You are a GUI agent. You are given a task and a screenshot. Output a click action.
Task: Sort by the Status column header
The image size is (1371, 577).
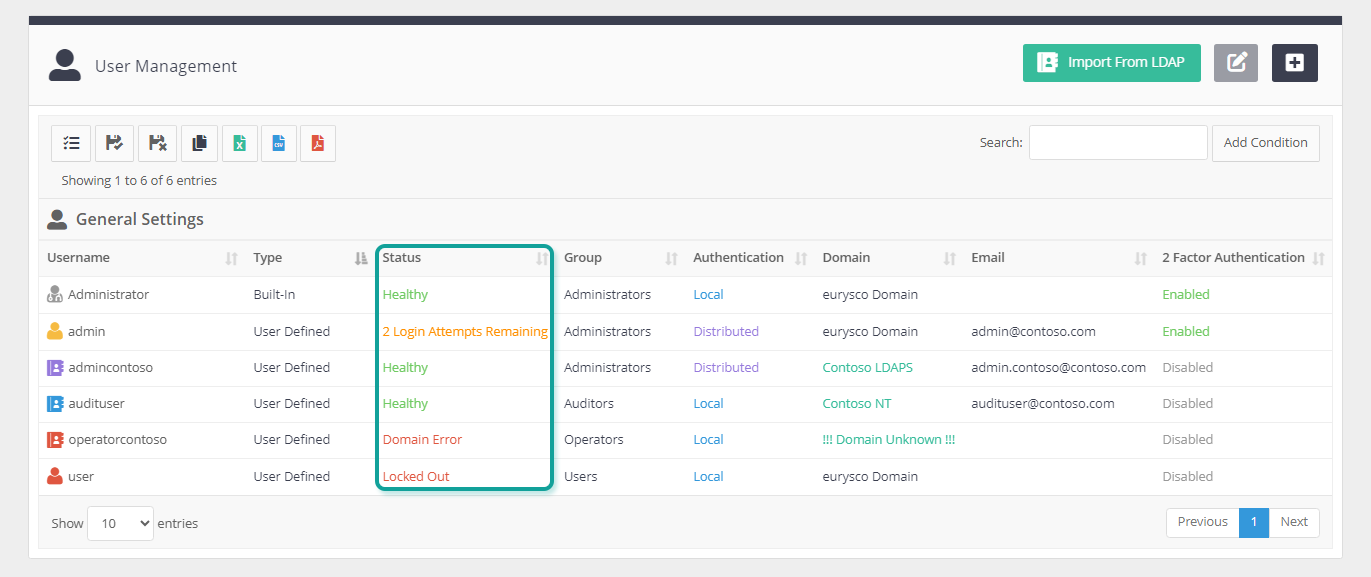[465, 258]
